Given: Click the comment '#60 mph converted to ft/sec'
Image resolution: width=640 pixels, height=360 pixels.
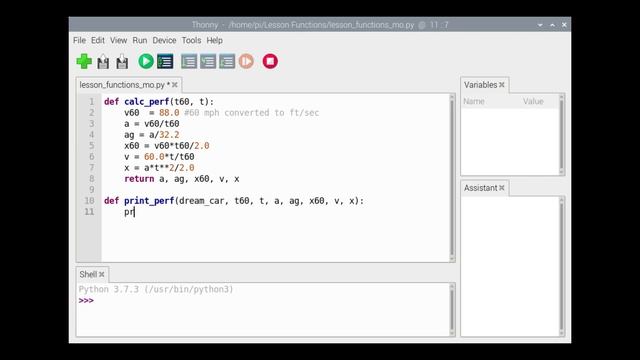Looking at the screenshot, I should (251, 113).
